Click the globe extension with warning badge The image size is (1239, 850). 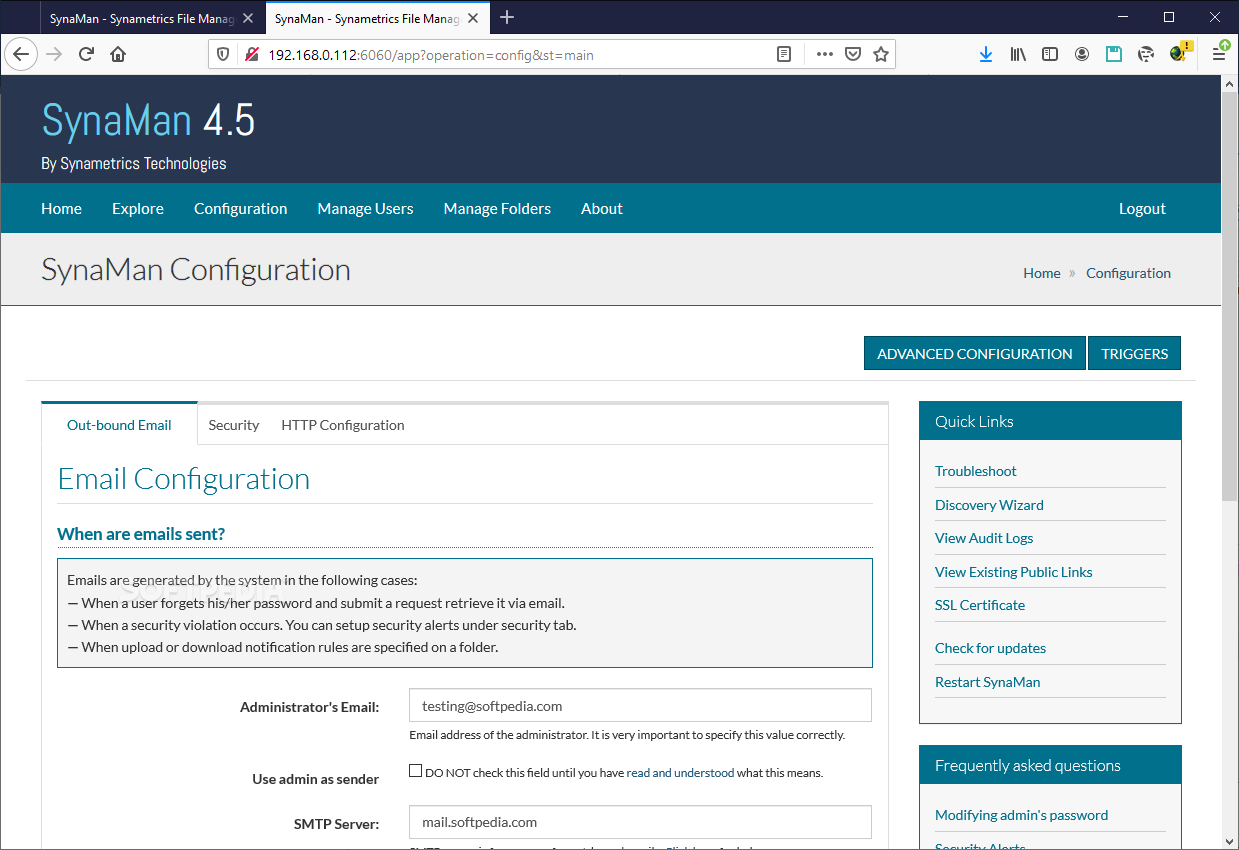click(1180, 52)
